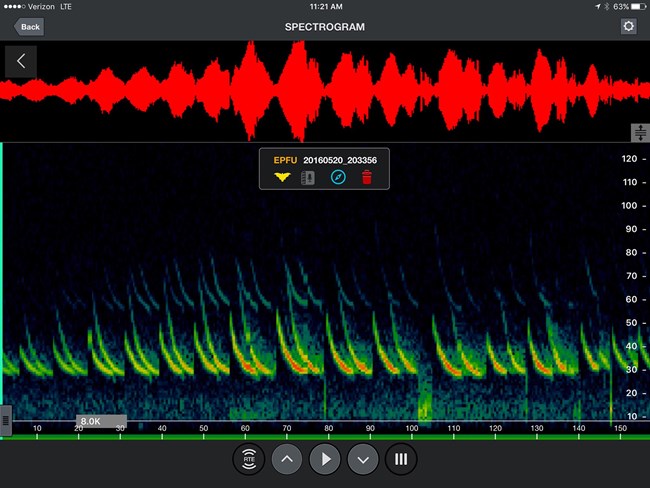650x488 pixels.
Task: Tap the blue compass location icon
Action: [337, 178]
